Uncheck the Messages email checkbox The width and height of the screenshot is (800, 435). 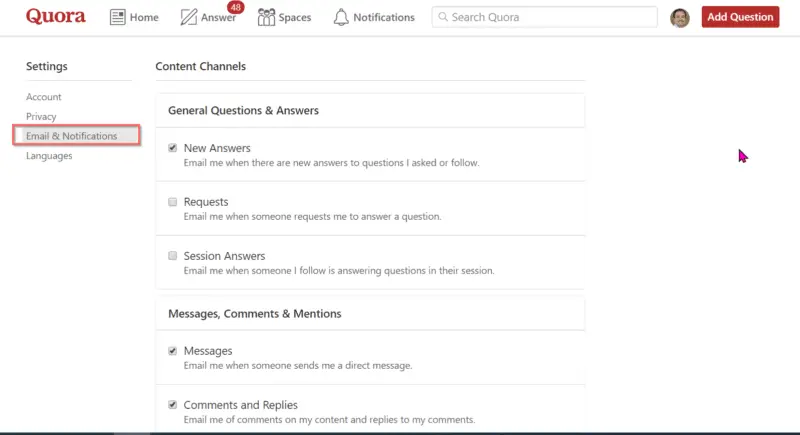[172, 351]
